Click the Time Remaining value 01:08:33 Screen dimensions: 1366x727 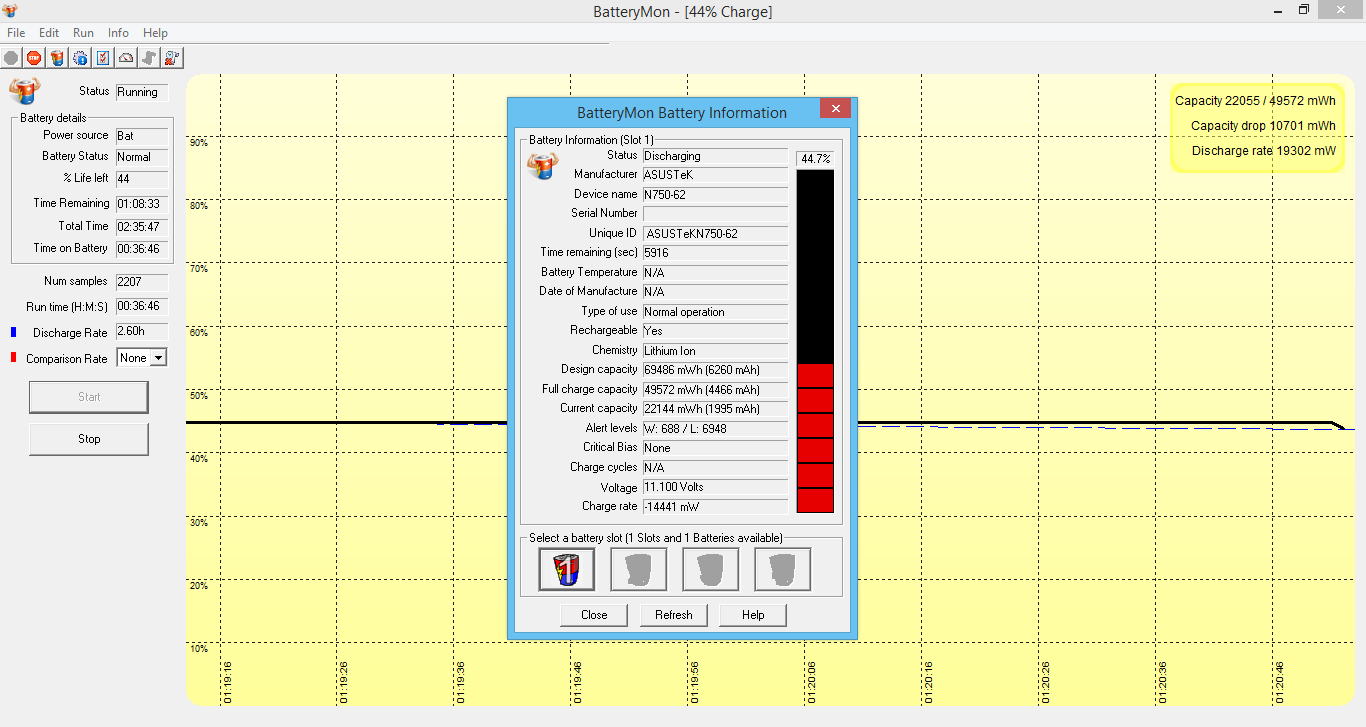[142, 204]
